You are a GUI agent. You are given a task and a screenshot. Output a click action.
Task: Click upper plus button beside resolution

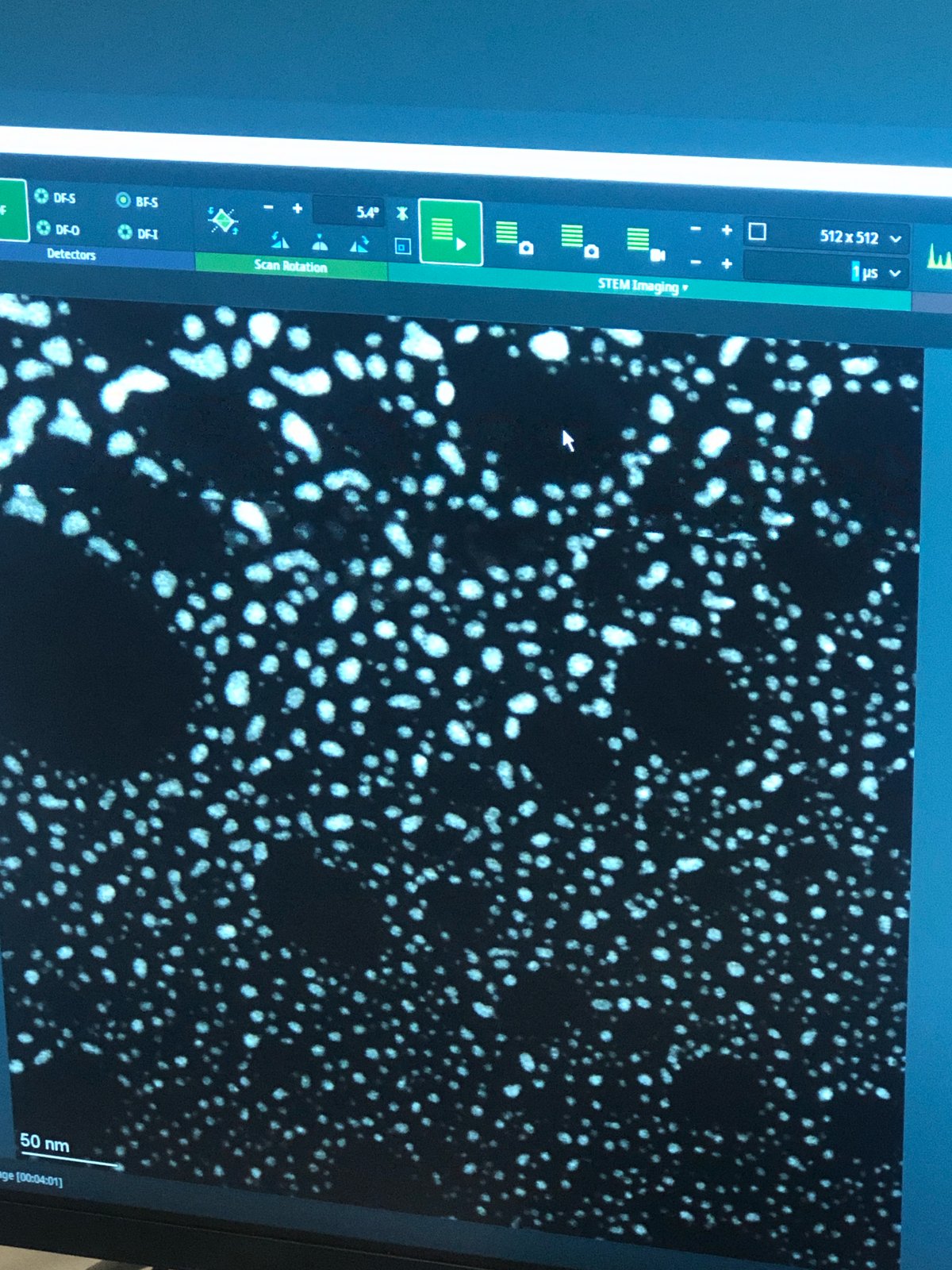(x=726, y=230)
